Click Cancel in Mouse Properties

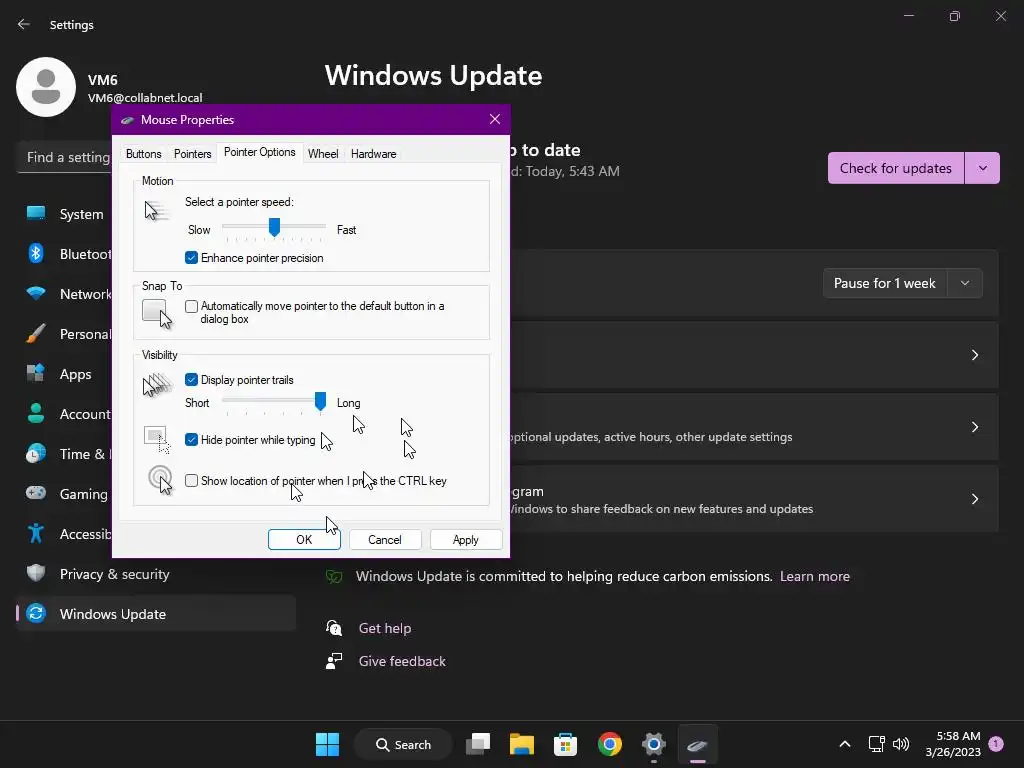385,539
